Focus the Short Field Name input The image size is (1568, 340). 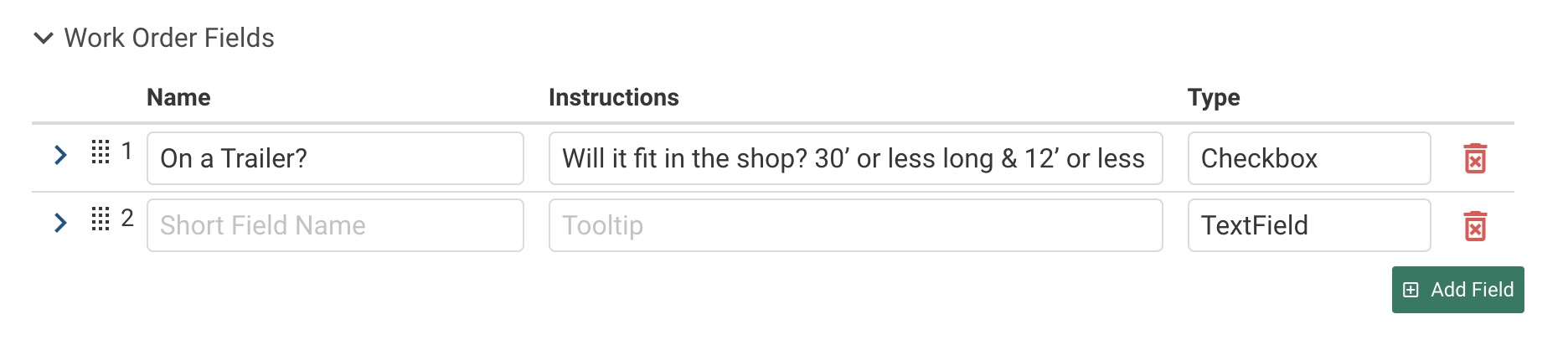(335, 225)
